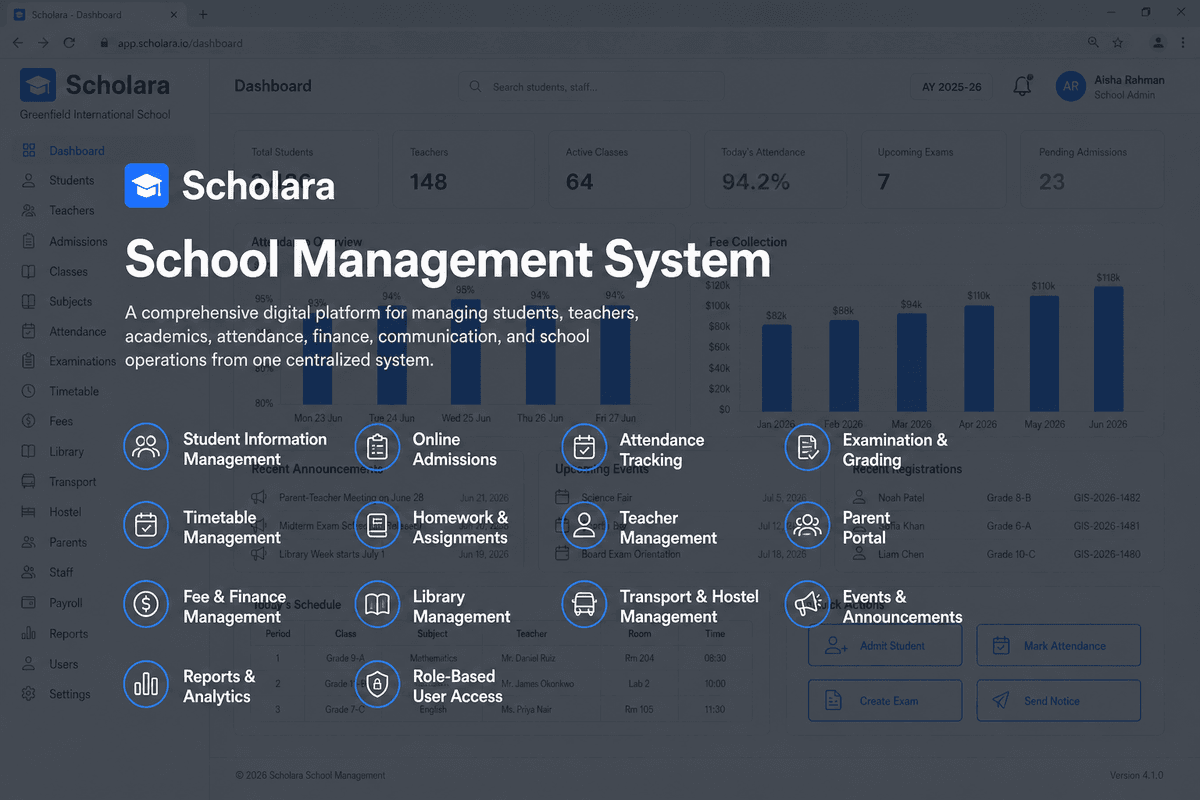The image size is (1200, 800).
Task: Click the AR user avatar
Action: (x=1071, y=87)
